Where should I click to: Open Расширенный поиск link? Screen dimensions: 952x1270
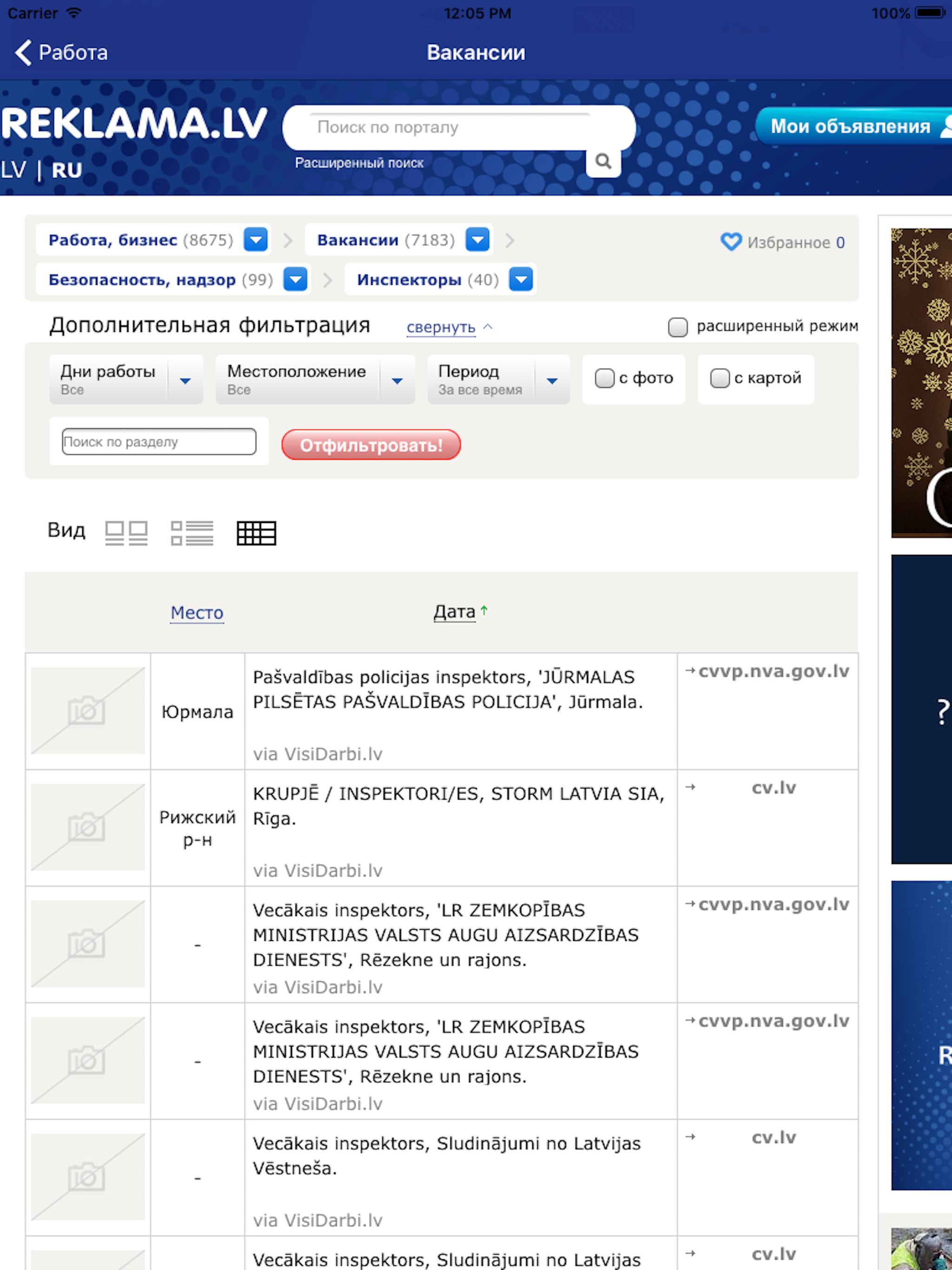click(x=359, y=163)
